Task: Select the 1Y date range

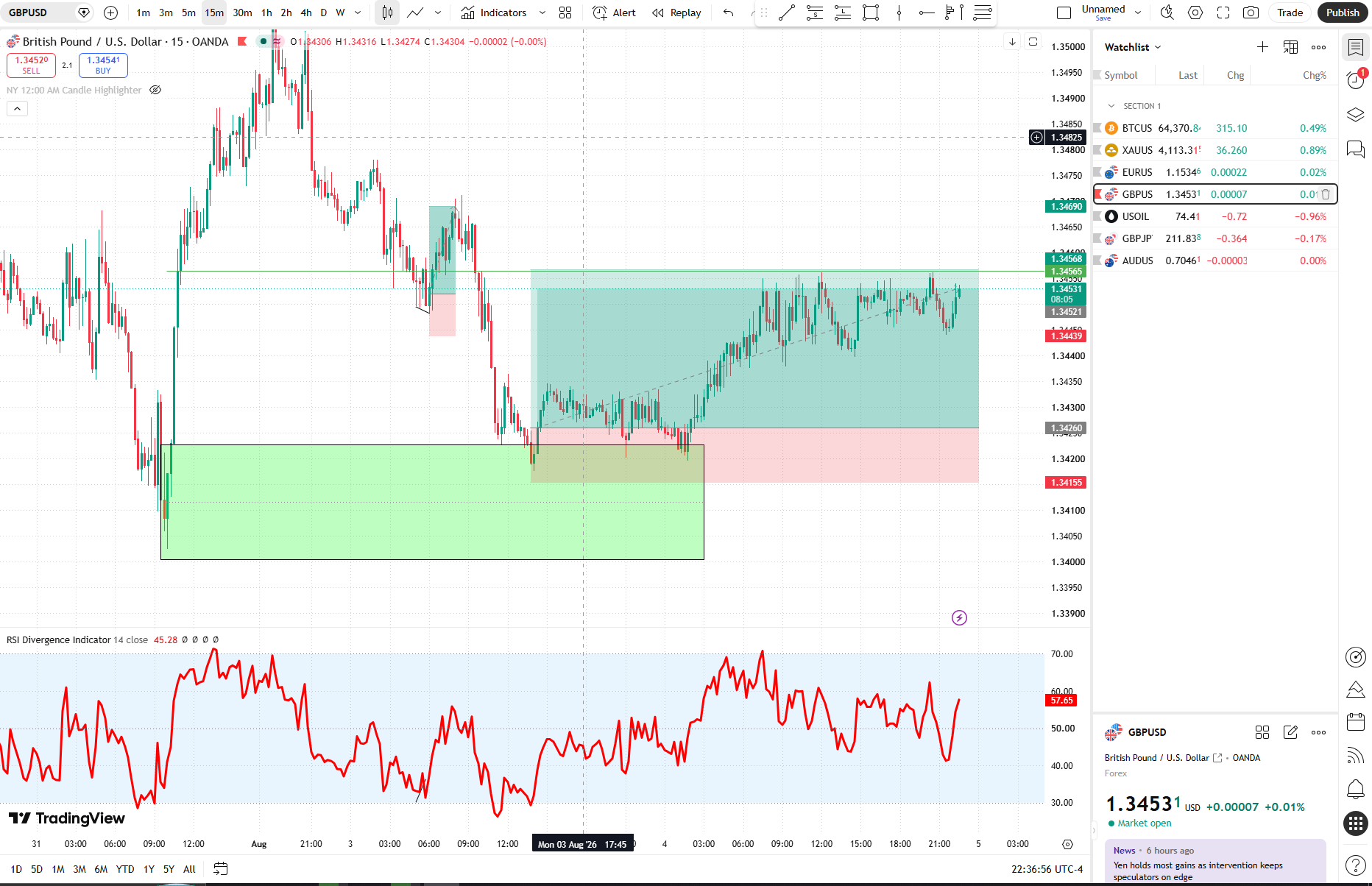Action: point(149,869)
